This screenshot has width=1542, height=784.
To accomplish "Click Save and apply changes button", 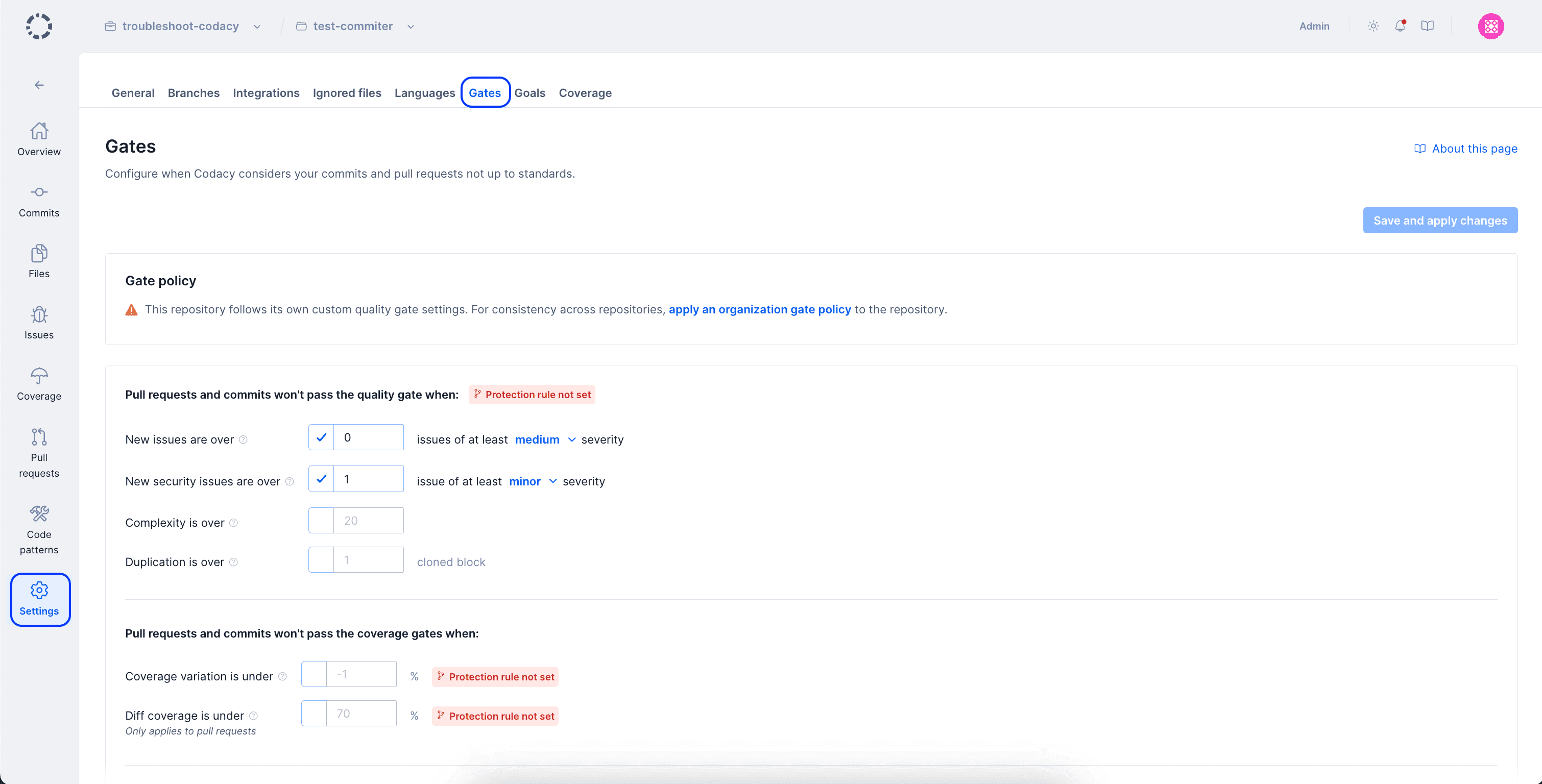I will point(1440,220).
